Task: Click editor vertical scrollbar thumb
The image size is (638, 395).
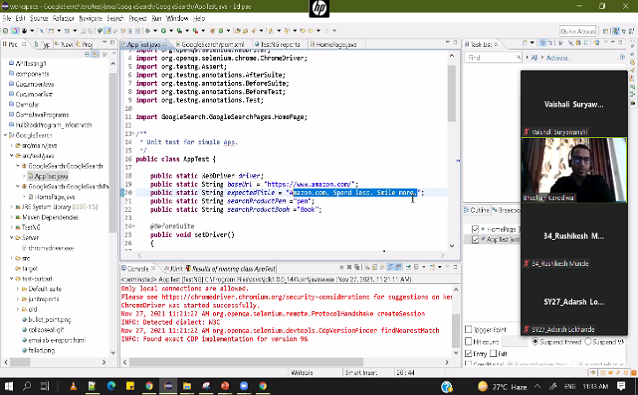Action: click(452, 94)
